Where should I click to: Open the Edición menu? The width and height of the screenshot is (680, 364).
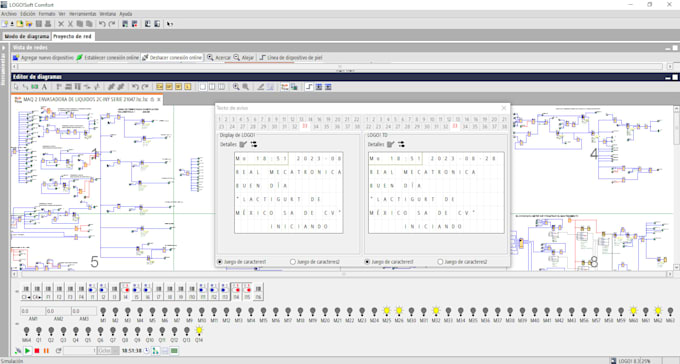point(28,14)
